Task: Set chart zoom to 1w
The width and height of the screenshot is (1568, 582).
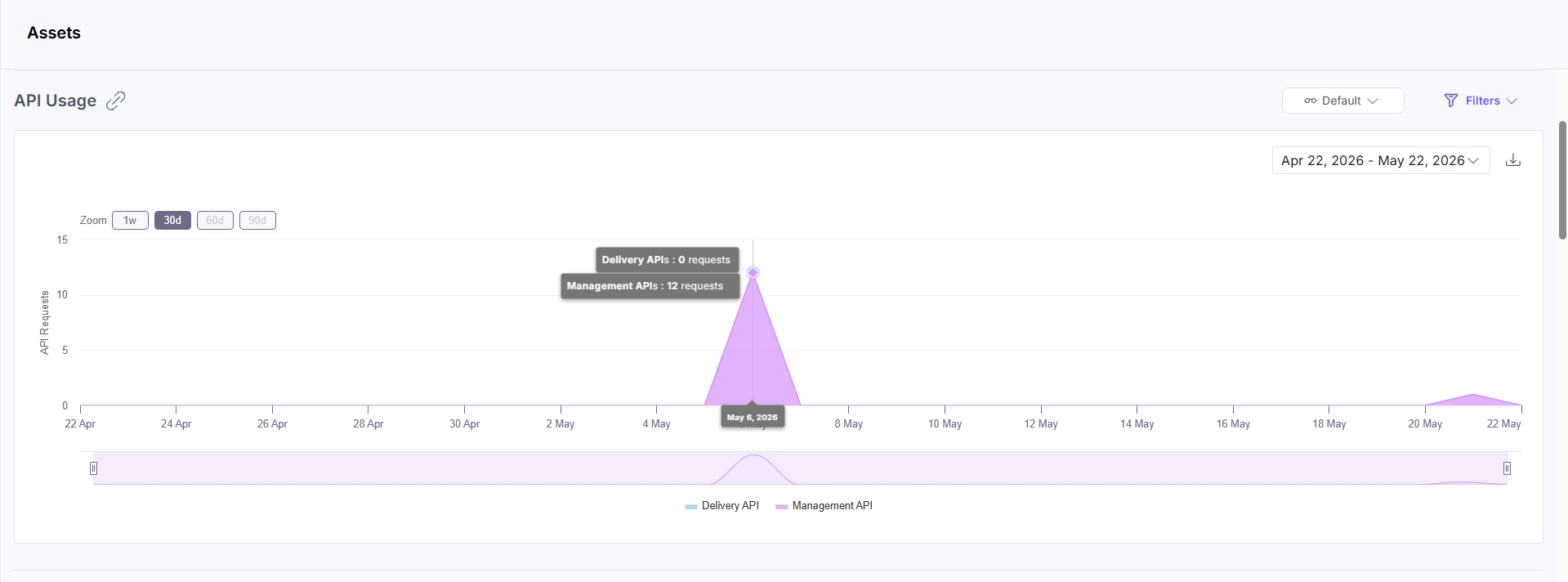Action: tap(130, 221)
